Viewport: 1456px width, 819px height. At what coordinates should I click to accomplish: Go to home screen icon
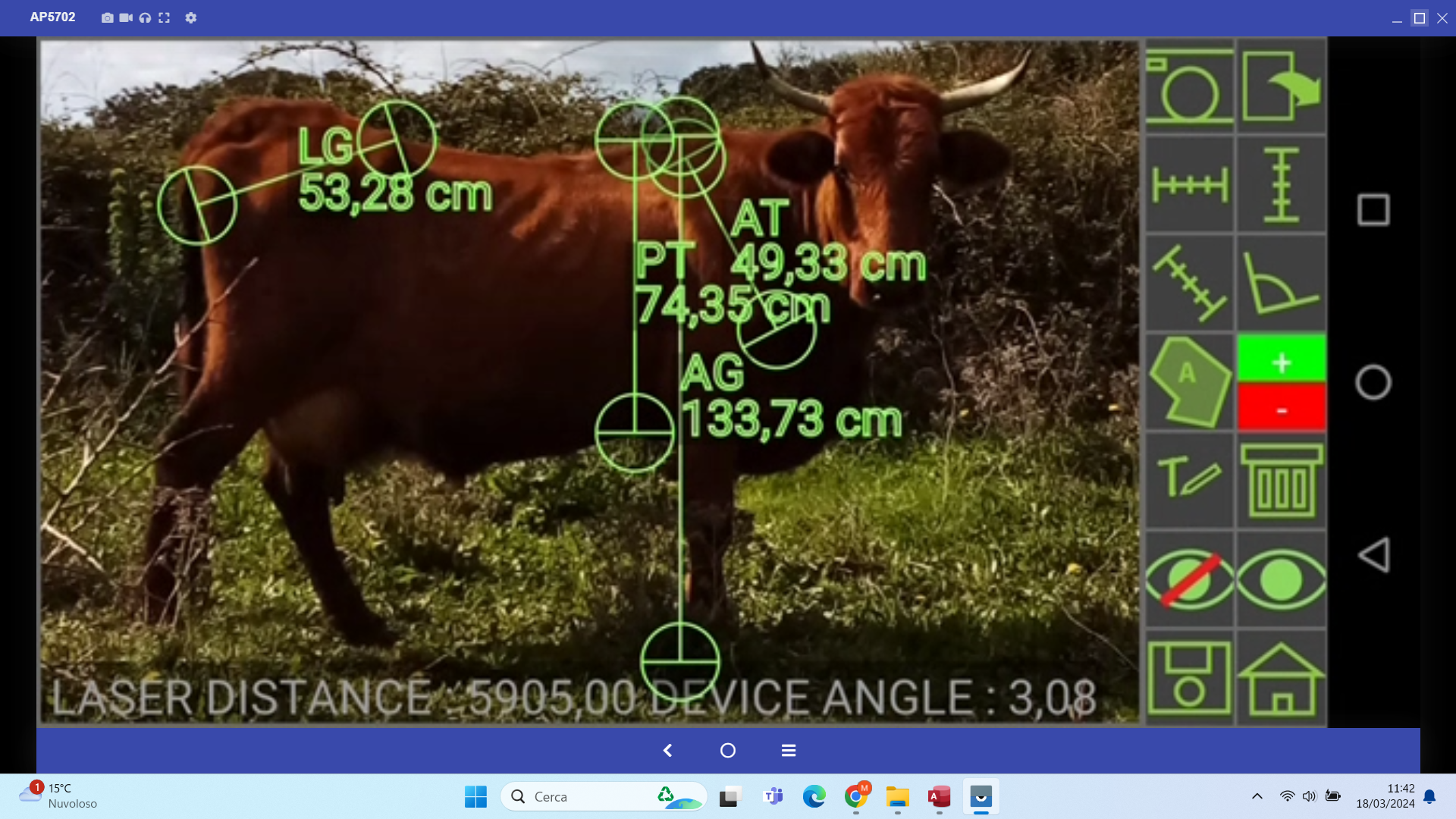[1281, 678]
